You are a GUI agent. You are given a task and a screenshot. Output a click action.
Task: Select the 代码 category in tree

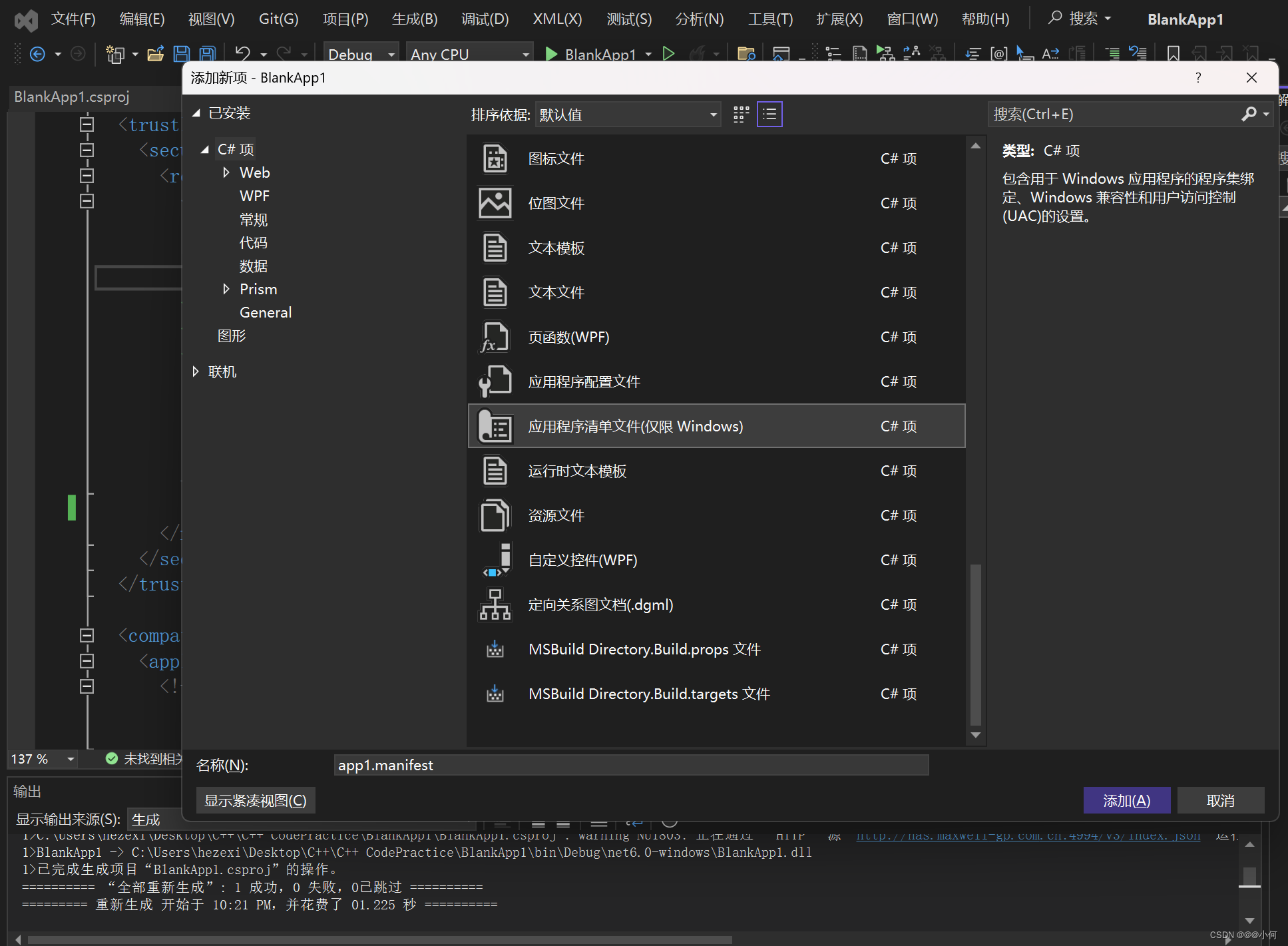(x=254, y=243)
